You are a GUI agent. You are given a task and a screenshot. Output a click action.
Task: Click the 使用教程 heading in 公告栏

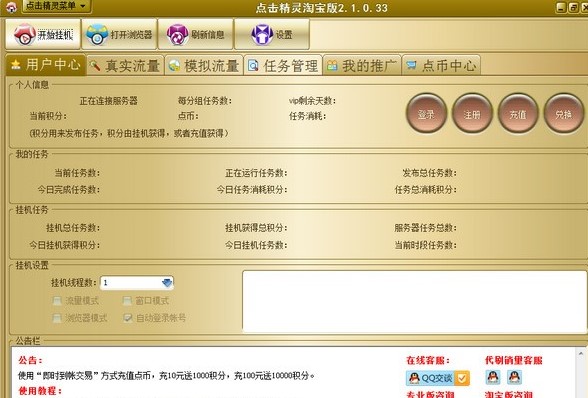click(x=40, y=391)
